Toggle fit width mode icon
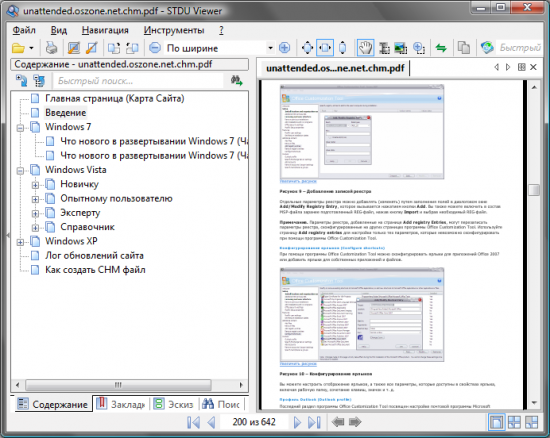550x438 pixels. tap(325, 48)
